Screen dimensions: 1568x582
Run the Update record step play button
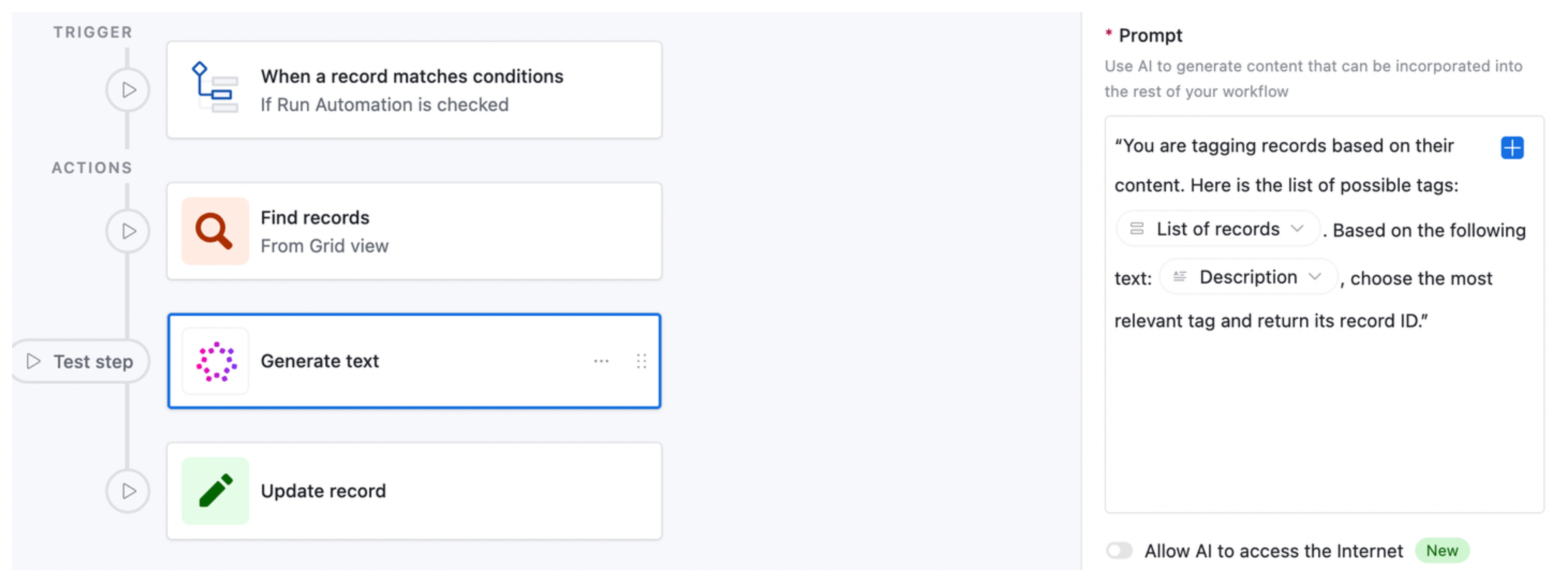pos(128,491)
